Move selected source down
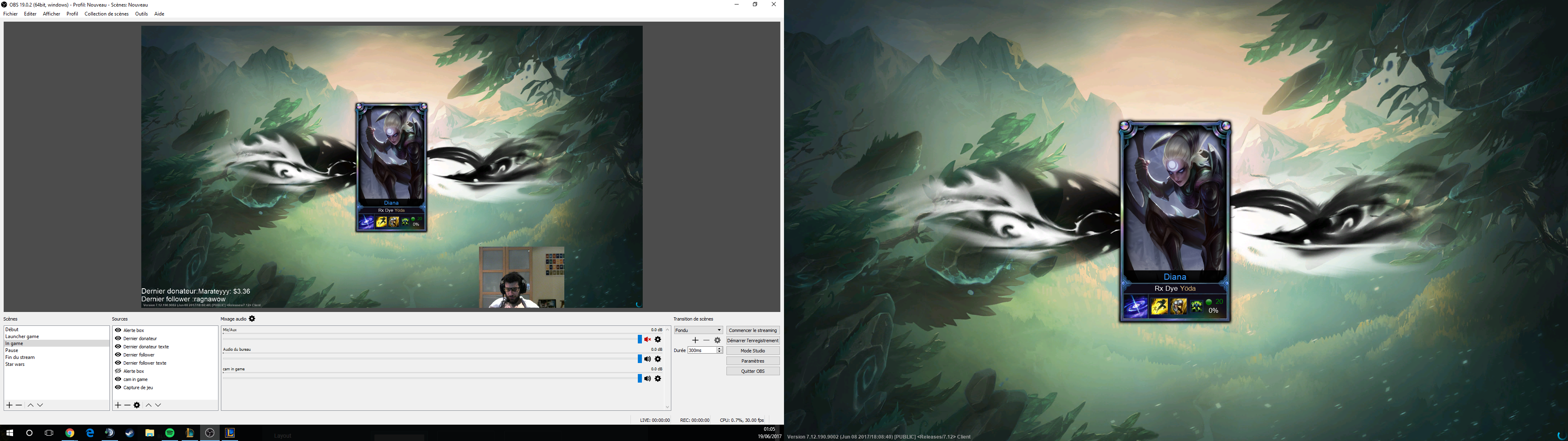 point(158,405)
